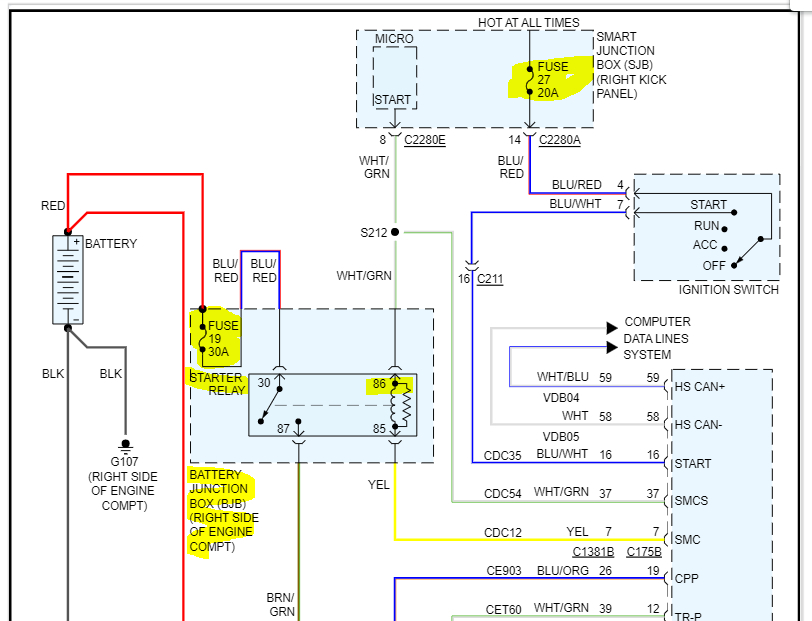The height and width of the screenshot is (621, 812).
Task: Open the C175B connector reference
Action: [644, 552]
